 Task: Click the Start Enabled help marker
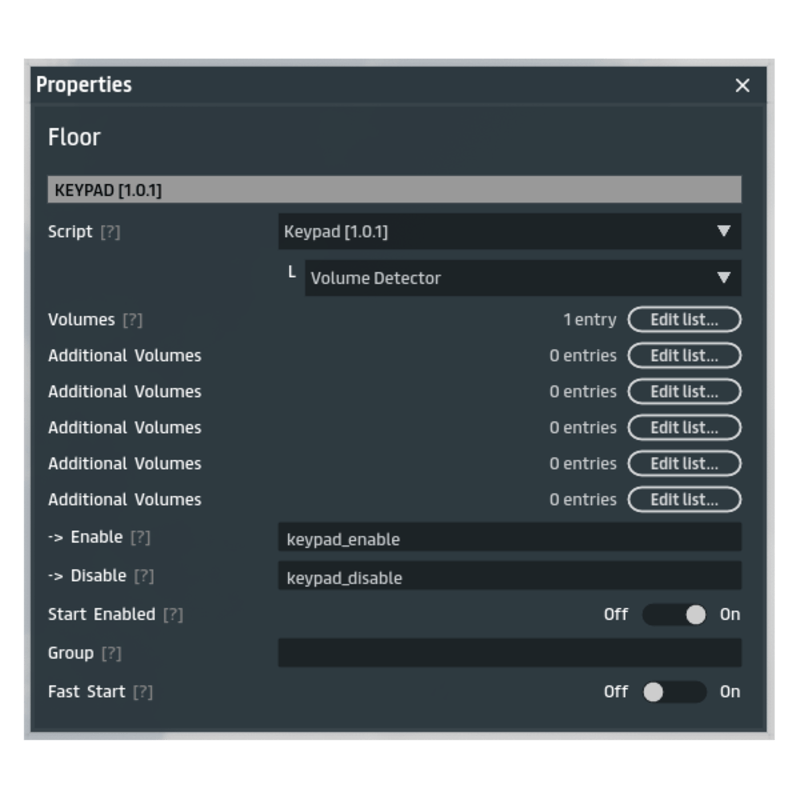173,615
